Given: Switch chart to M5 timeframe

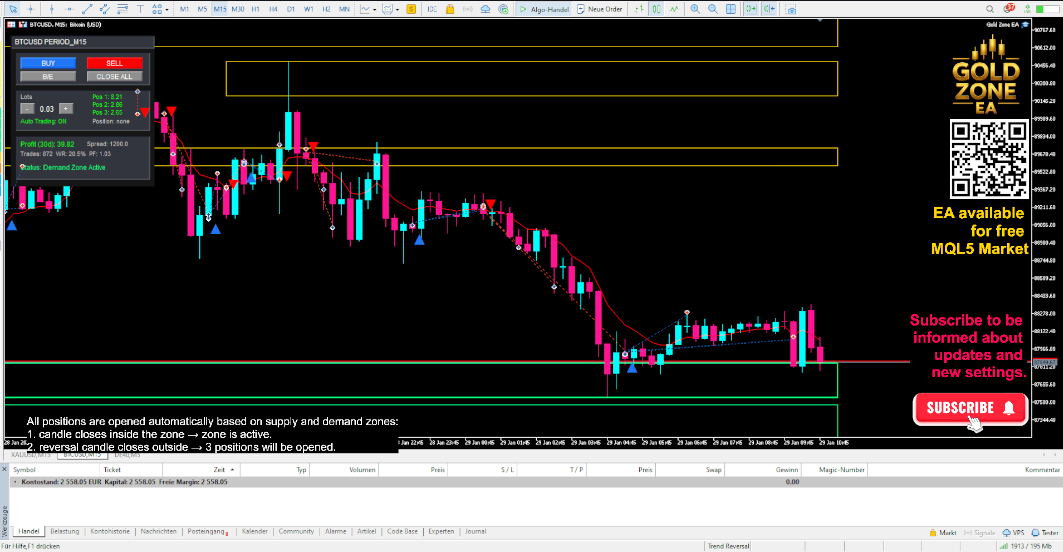Looking at the screenshot, I should (202, 9).
